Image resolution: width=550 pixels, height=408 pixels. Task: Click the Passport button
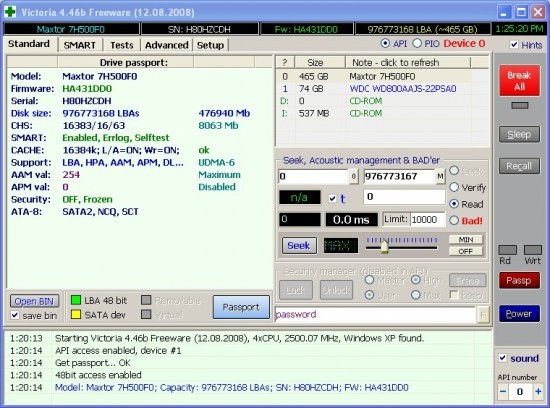click(x=241, y=307)
